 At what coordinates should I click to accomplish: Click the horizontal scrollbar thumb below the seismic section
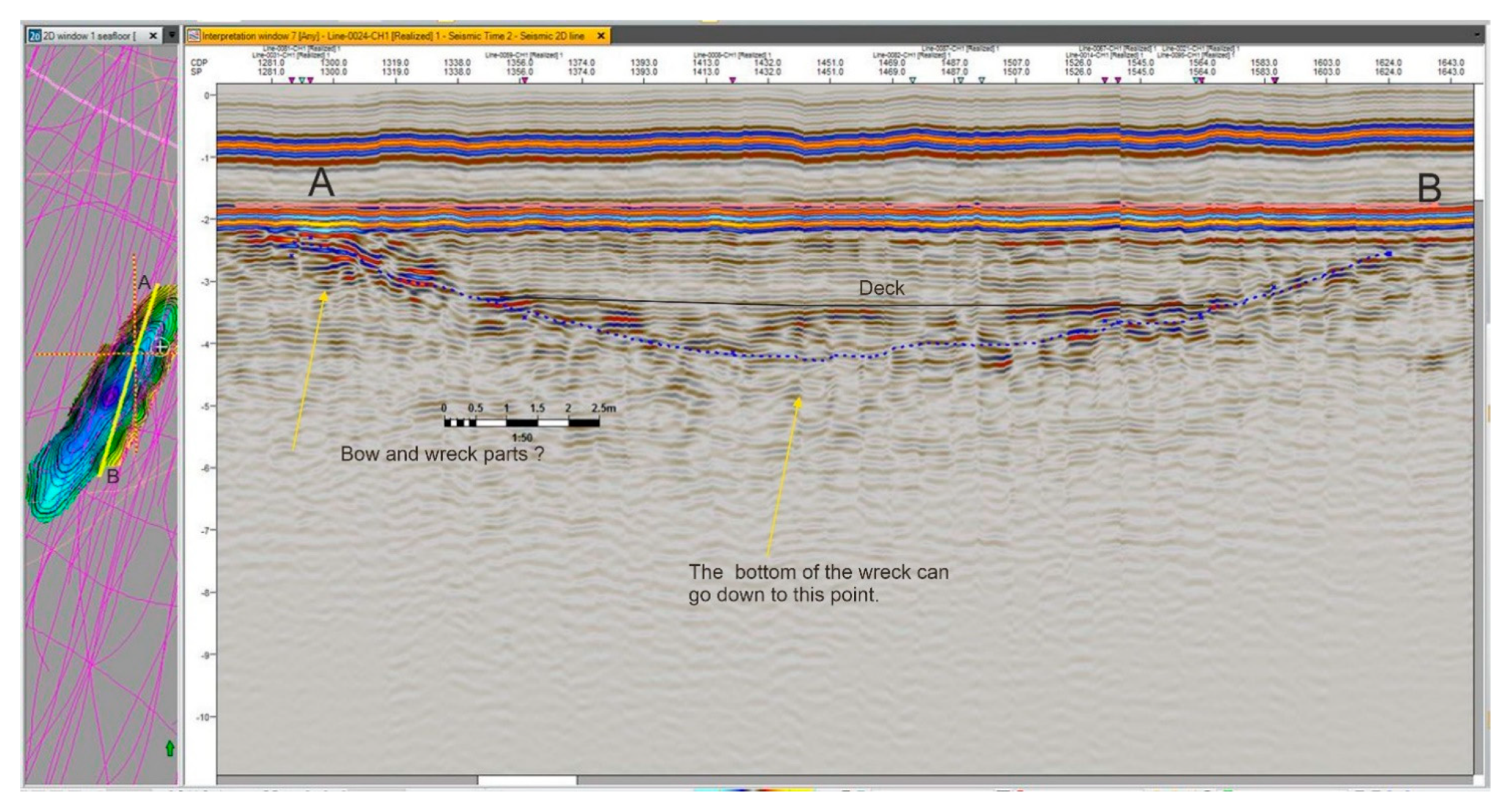tap(527, 780)
